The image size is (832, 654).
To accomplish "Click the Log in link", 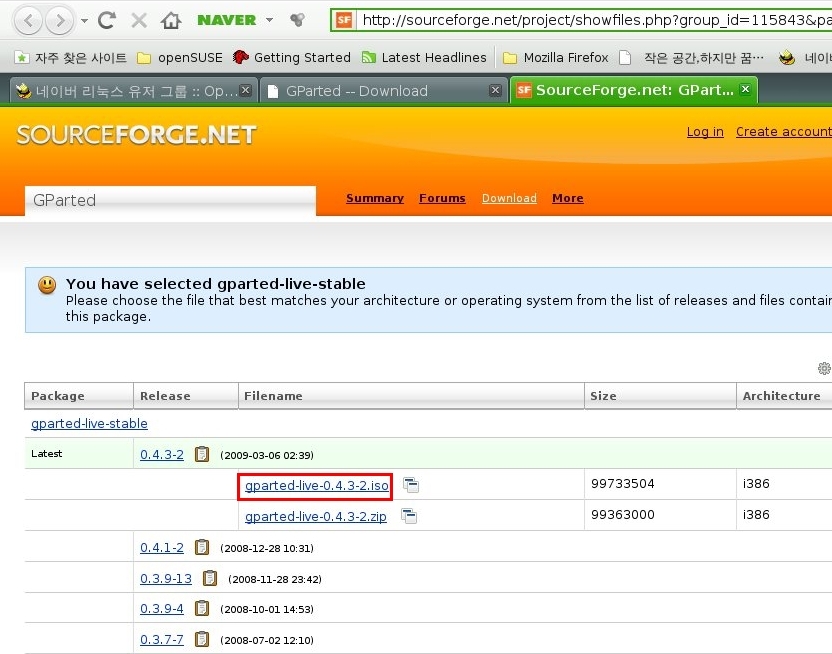I will click(x=705, y=132).
